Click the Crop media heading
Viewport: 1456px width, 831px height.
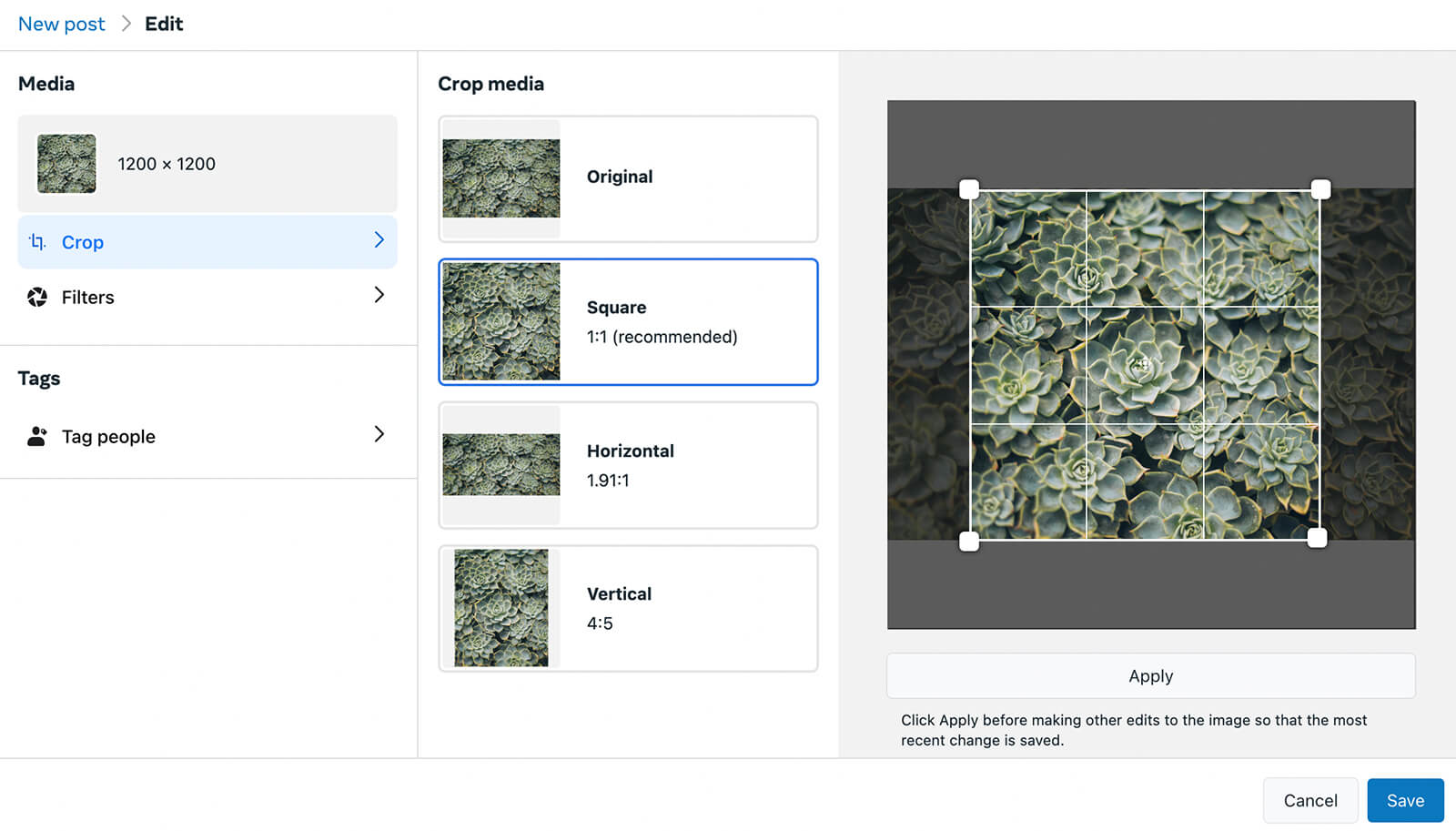click(491, 84)
